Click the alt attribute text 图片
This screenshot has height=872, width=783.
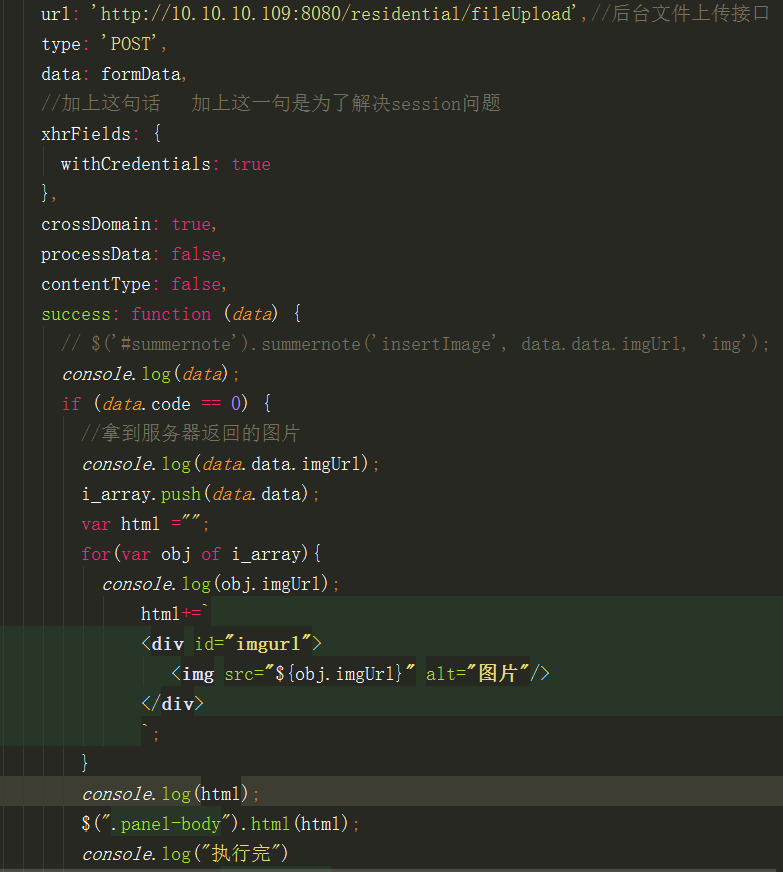[497, 673]
